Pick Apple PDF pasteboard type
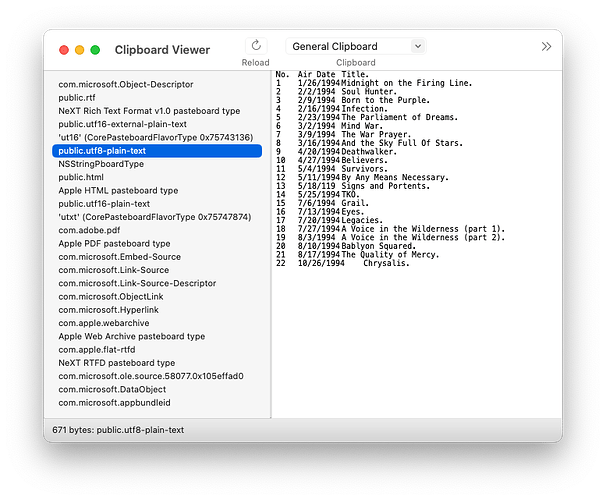The image size is (606, 500). click(114, 243)
